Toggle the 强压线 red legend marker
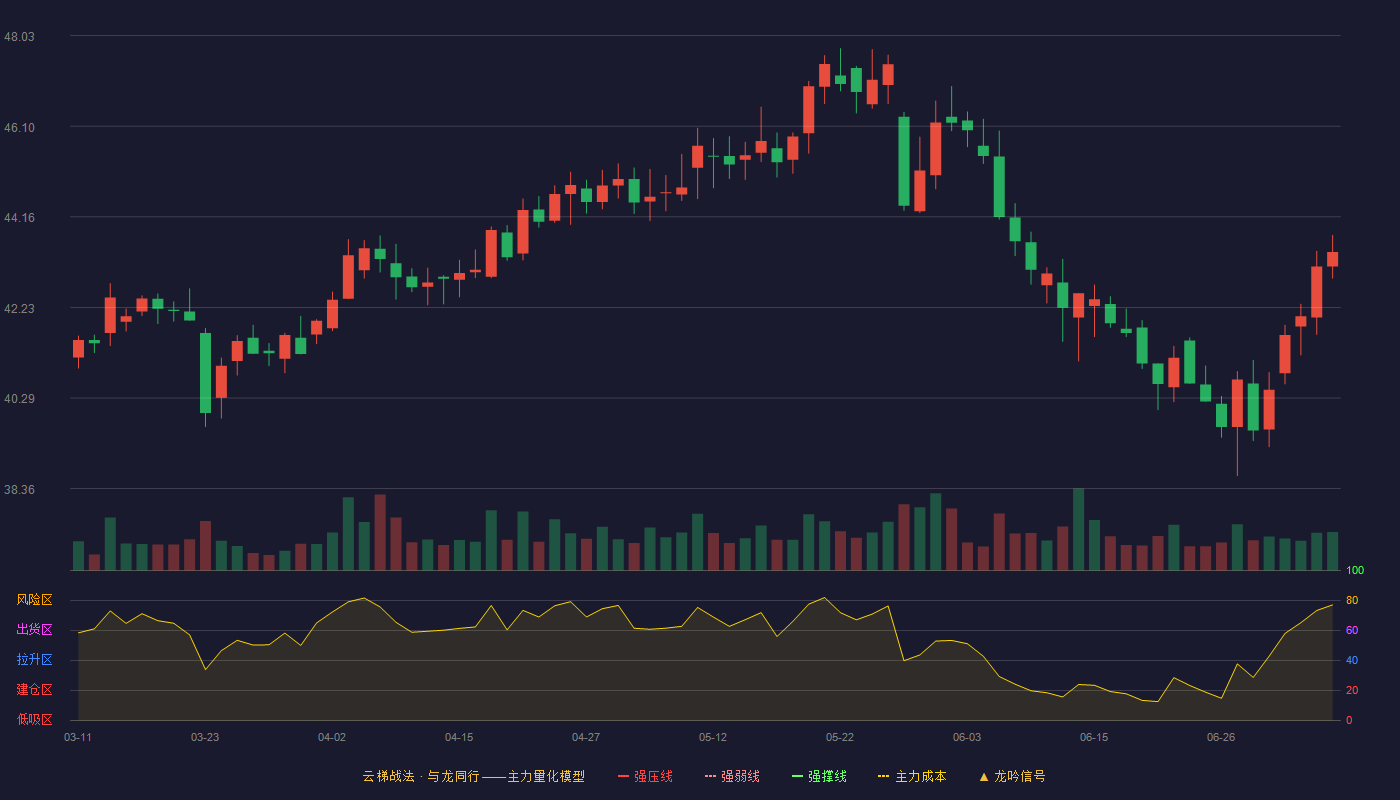 point(624,776)
